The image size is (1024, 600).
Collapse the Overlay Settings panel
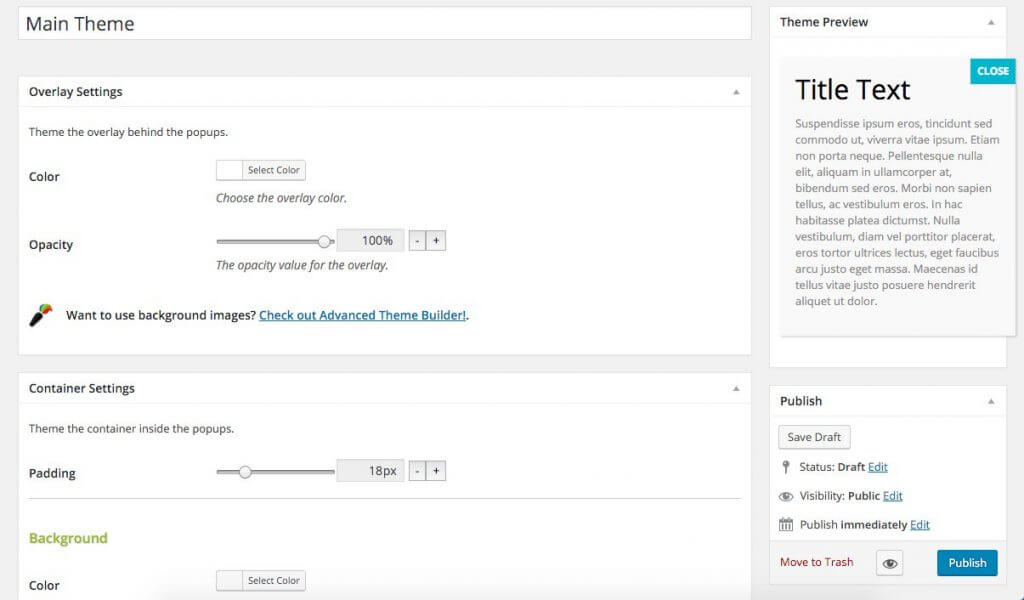[x=736, y=92]
